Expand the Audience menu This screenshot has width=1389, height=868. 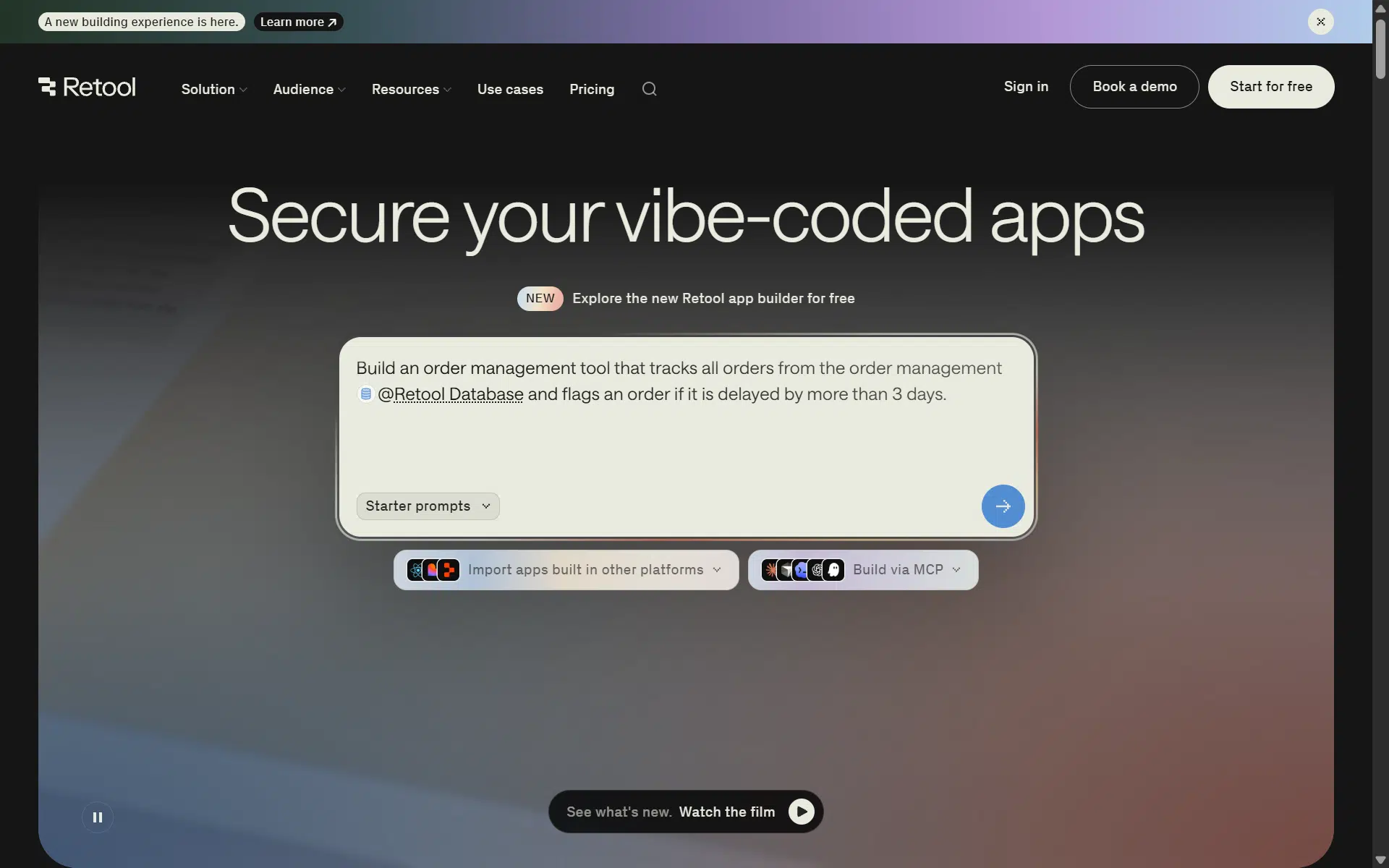(309, 89)
